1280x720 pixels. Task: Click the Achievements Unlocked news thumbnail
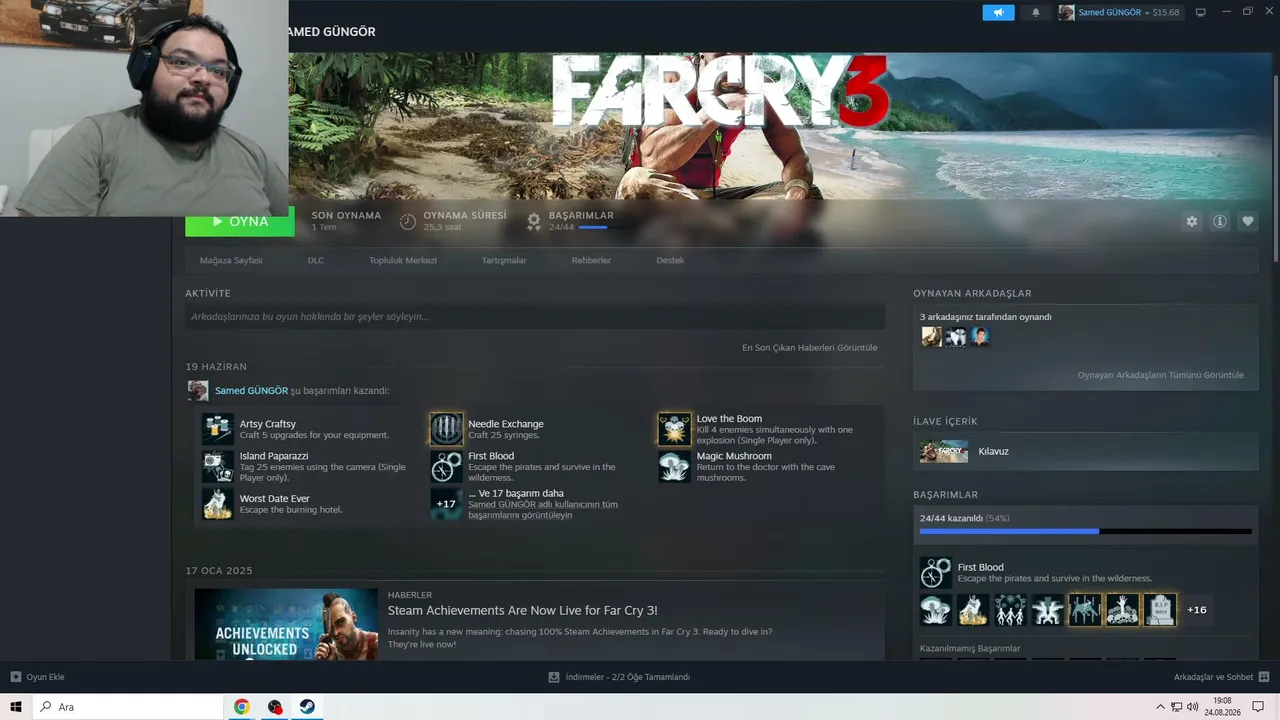[286, 624]
